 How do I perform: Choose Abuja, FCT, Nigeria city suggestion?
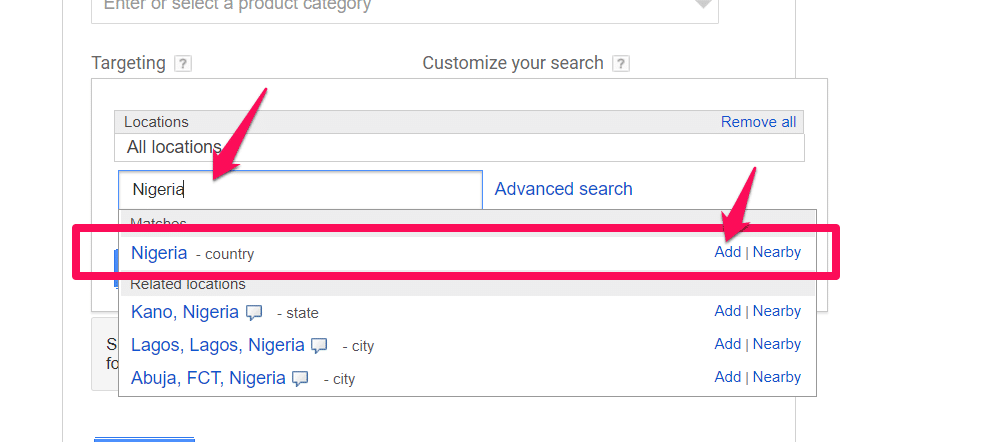tap(208, 378)
